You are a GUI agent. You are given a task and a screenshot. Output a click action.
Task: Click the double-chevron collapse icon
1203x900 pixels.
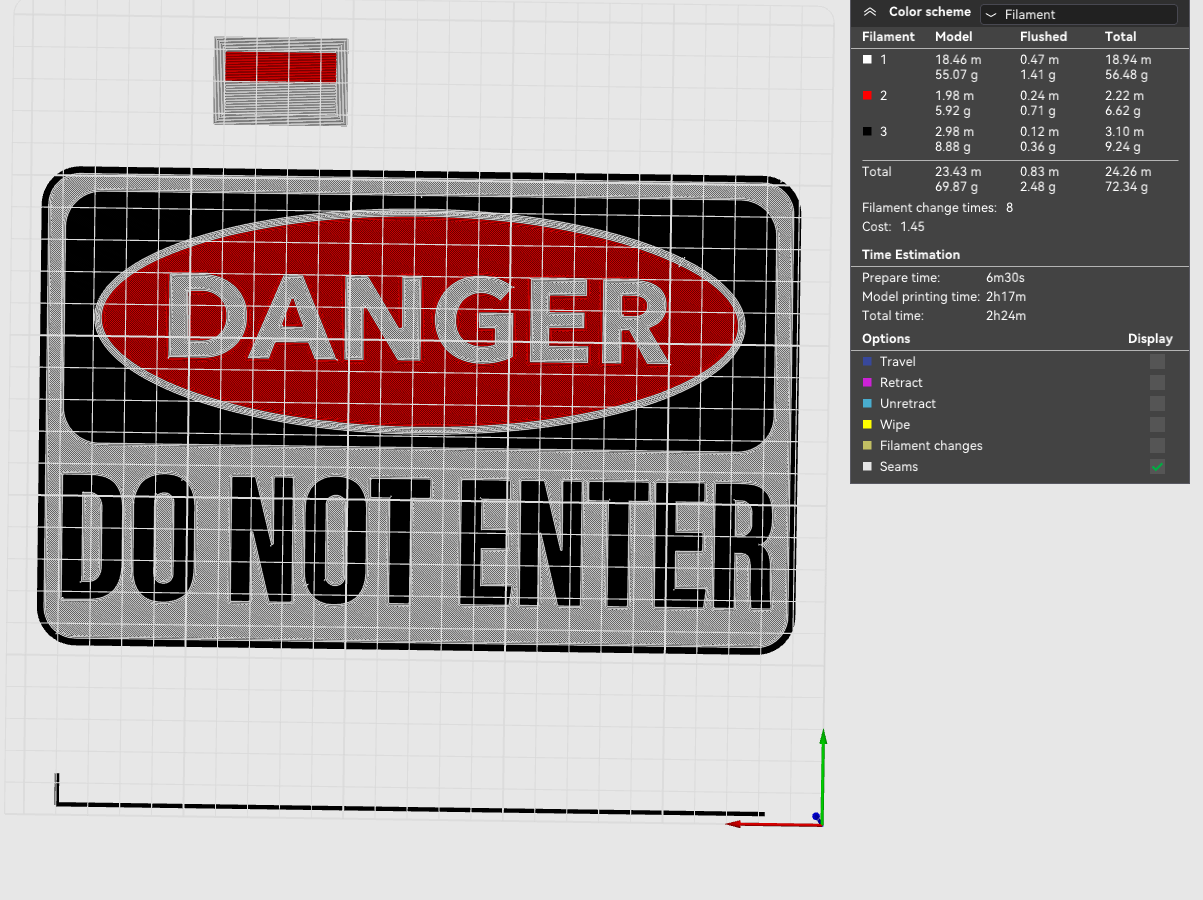[x=868, y=11]
